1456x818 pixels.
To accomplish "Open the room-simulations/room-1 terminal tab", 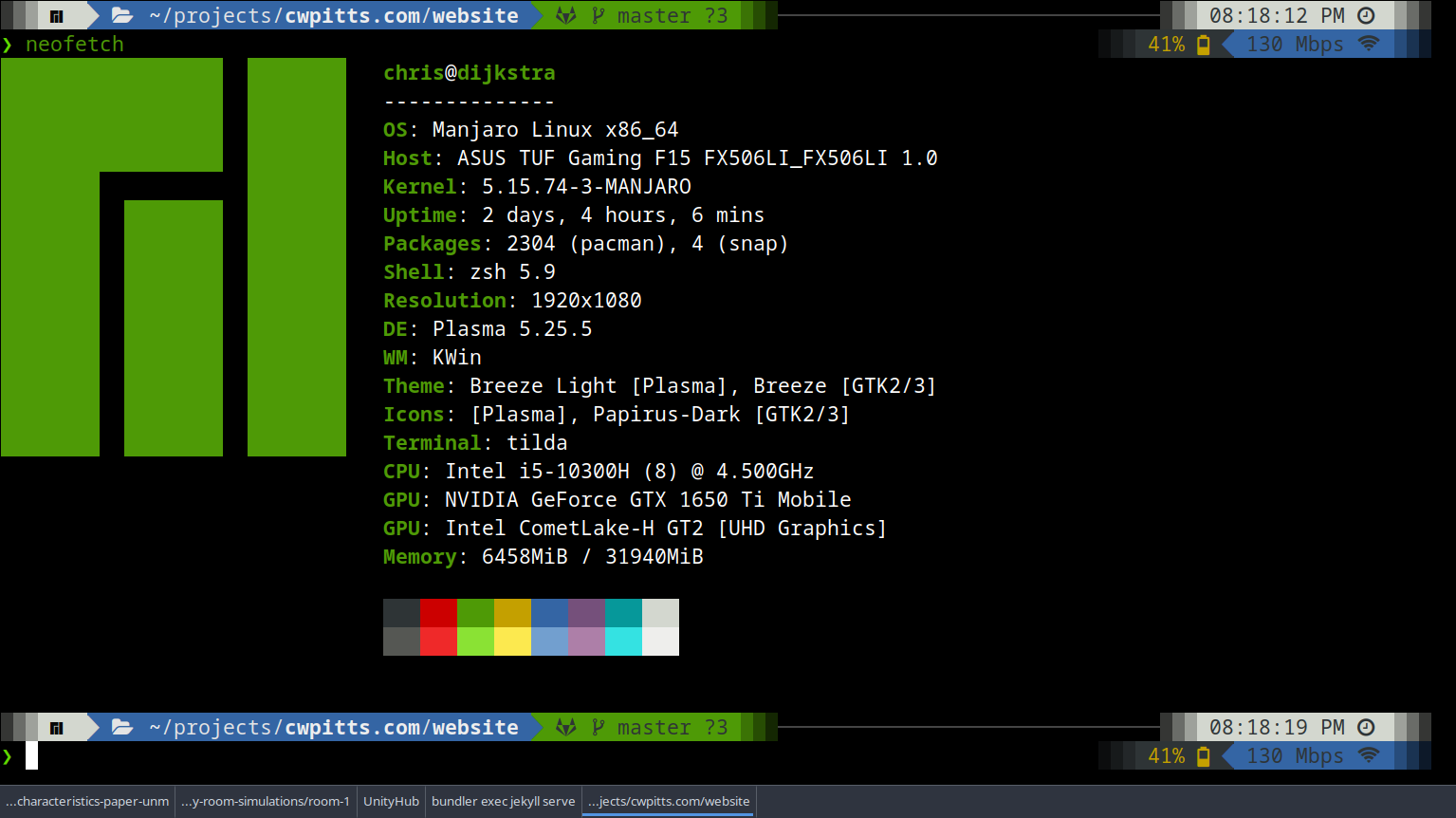I will click(x=266, y=801).
